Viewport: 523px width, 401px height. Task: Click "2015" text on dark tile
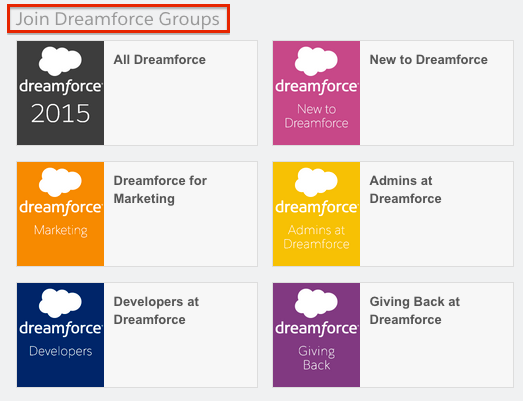(60, 113)
